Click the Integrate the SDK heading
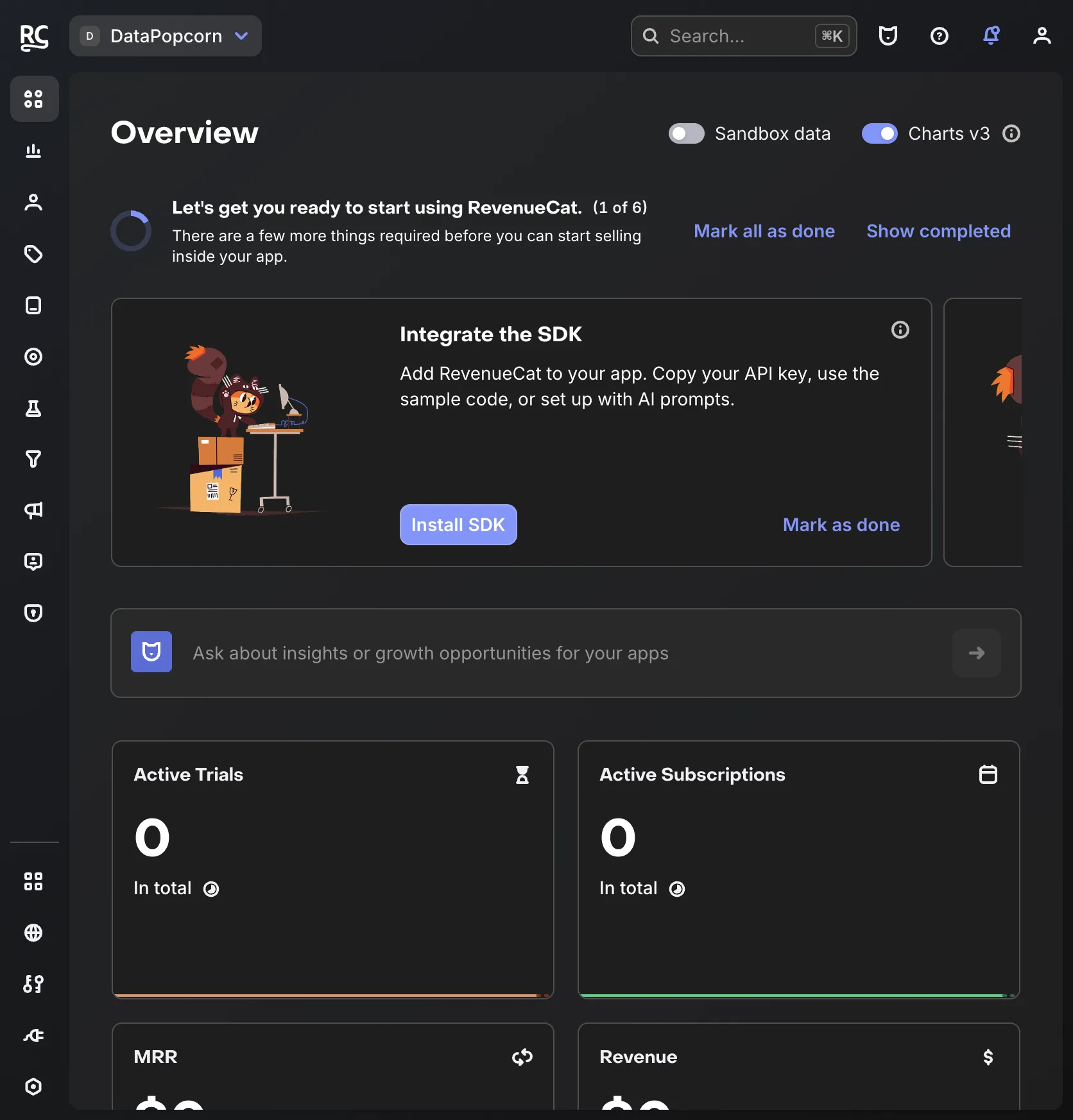Image resolution: width=1073 pixels, height=1120 pixels. coord(491,334)
